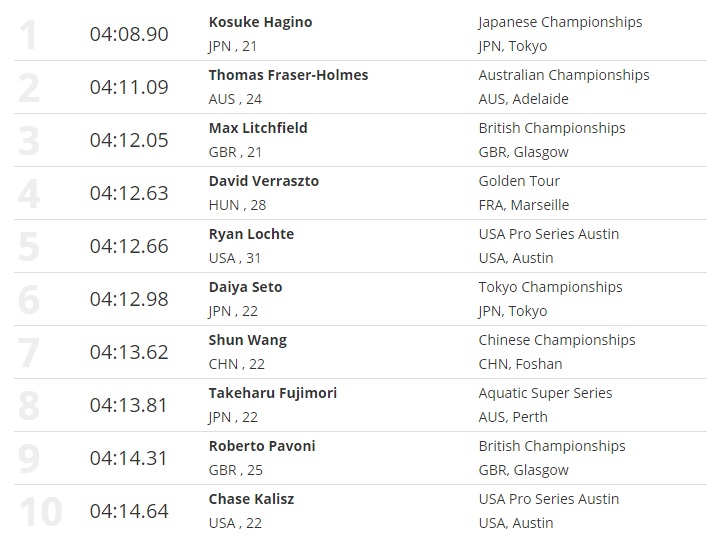Click the Japanese Championships meet
707x537 pixels.
560,22
